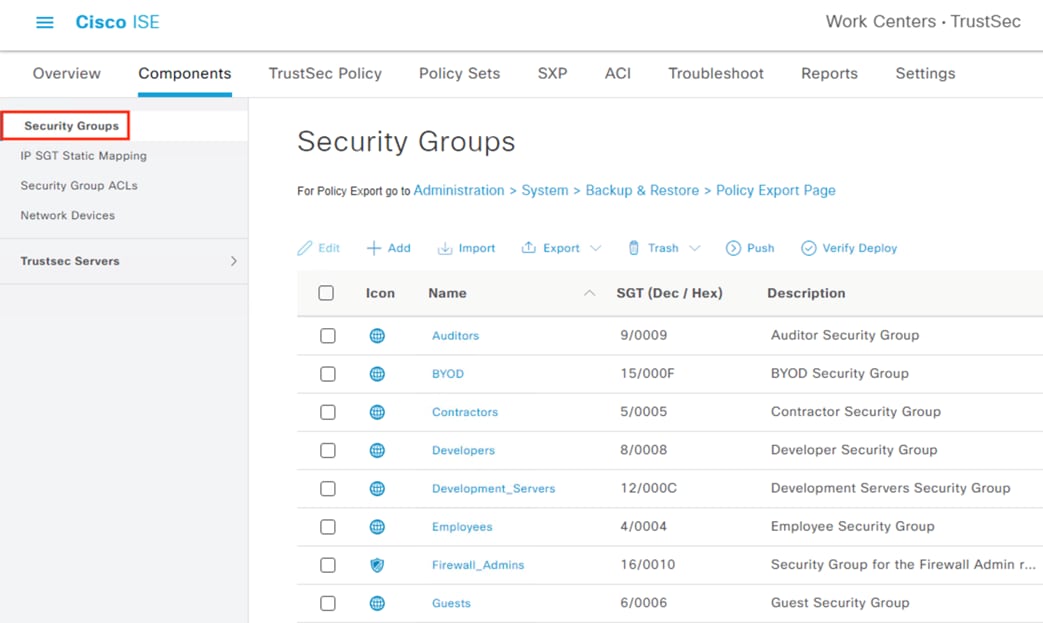This screenshot has height=623, width=1043.
Task: Toggle the select-all header checkbox
Action: coord(326,293)
